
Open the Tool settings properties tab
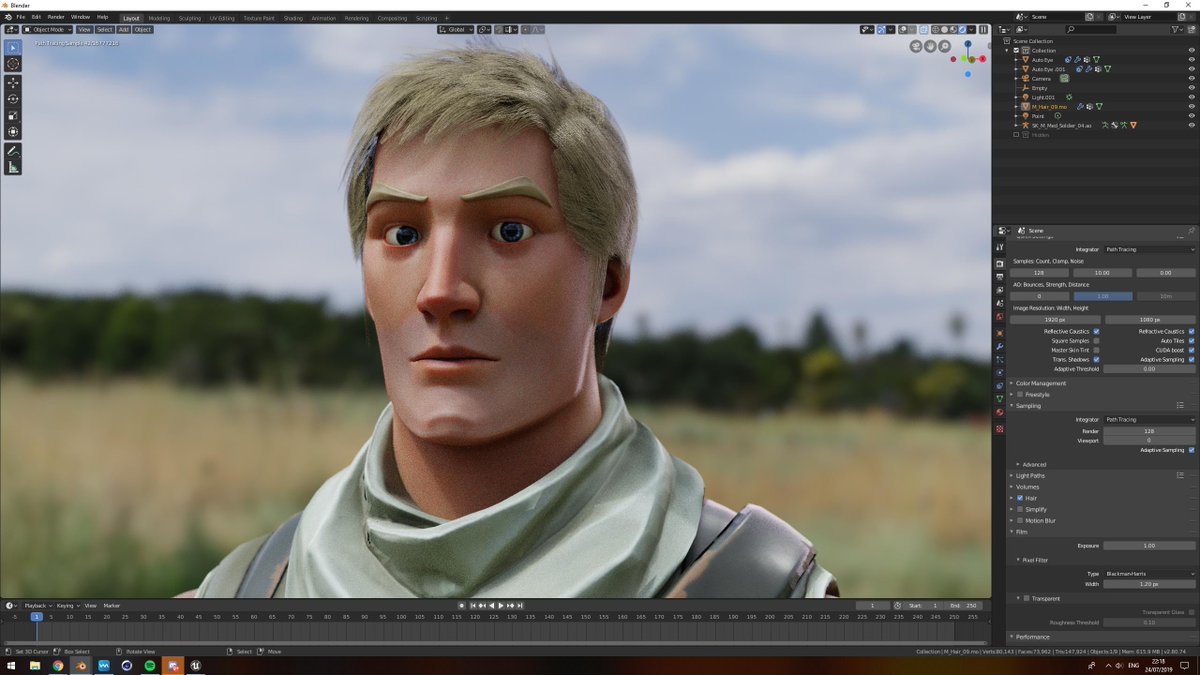(x=1000, y=247)
